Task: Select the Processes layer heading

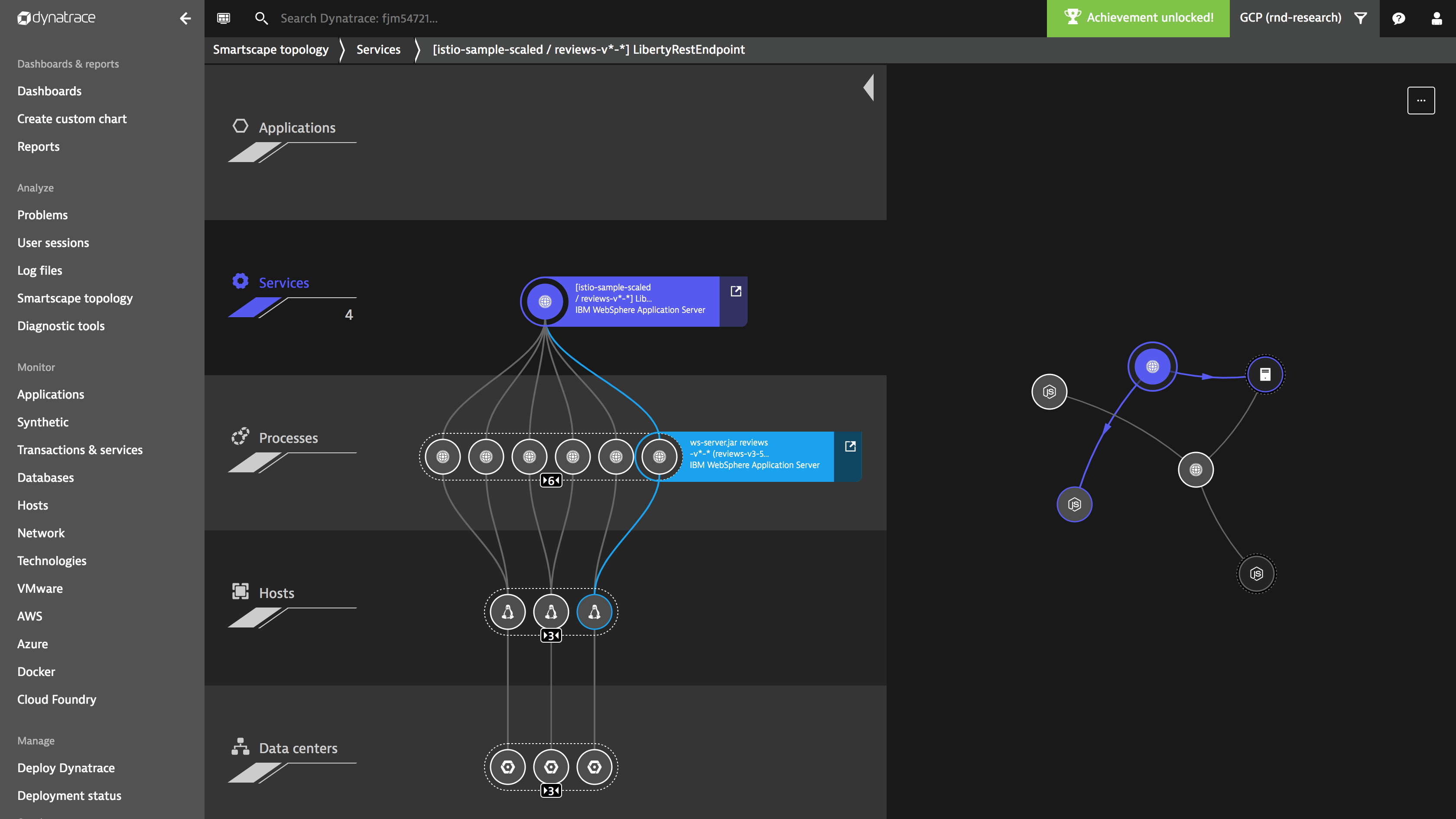Action: tap(288, 438)
